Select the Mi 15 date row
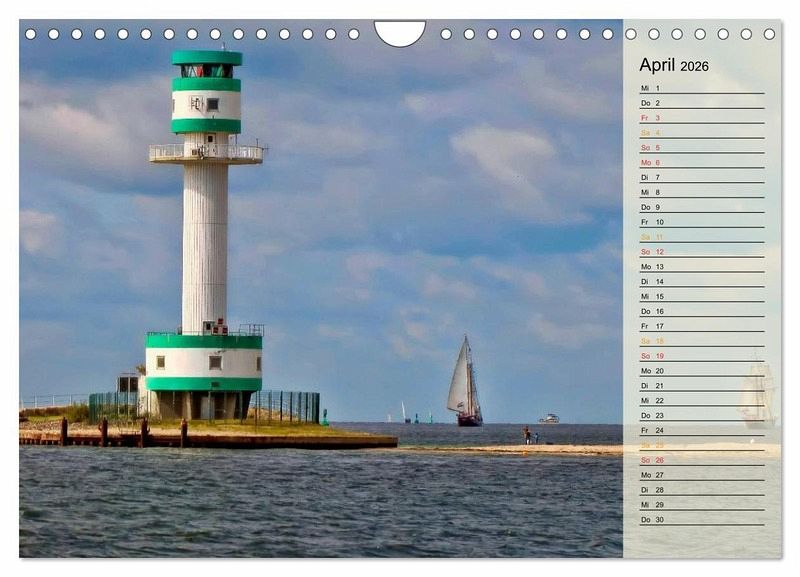 pos(700,296)
